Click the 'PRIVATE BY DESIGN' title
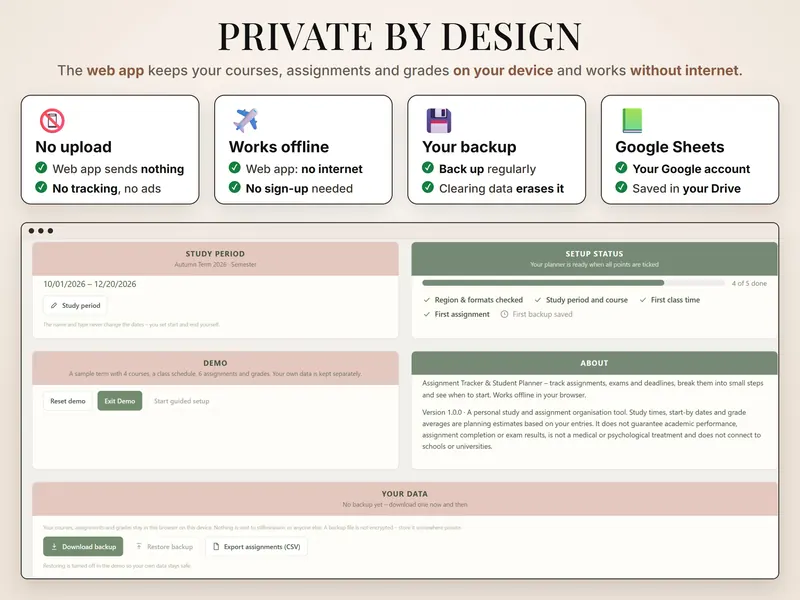Viewport: 800px width, 600px height. [399, 36]
